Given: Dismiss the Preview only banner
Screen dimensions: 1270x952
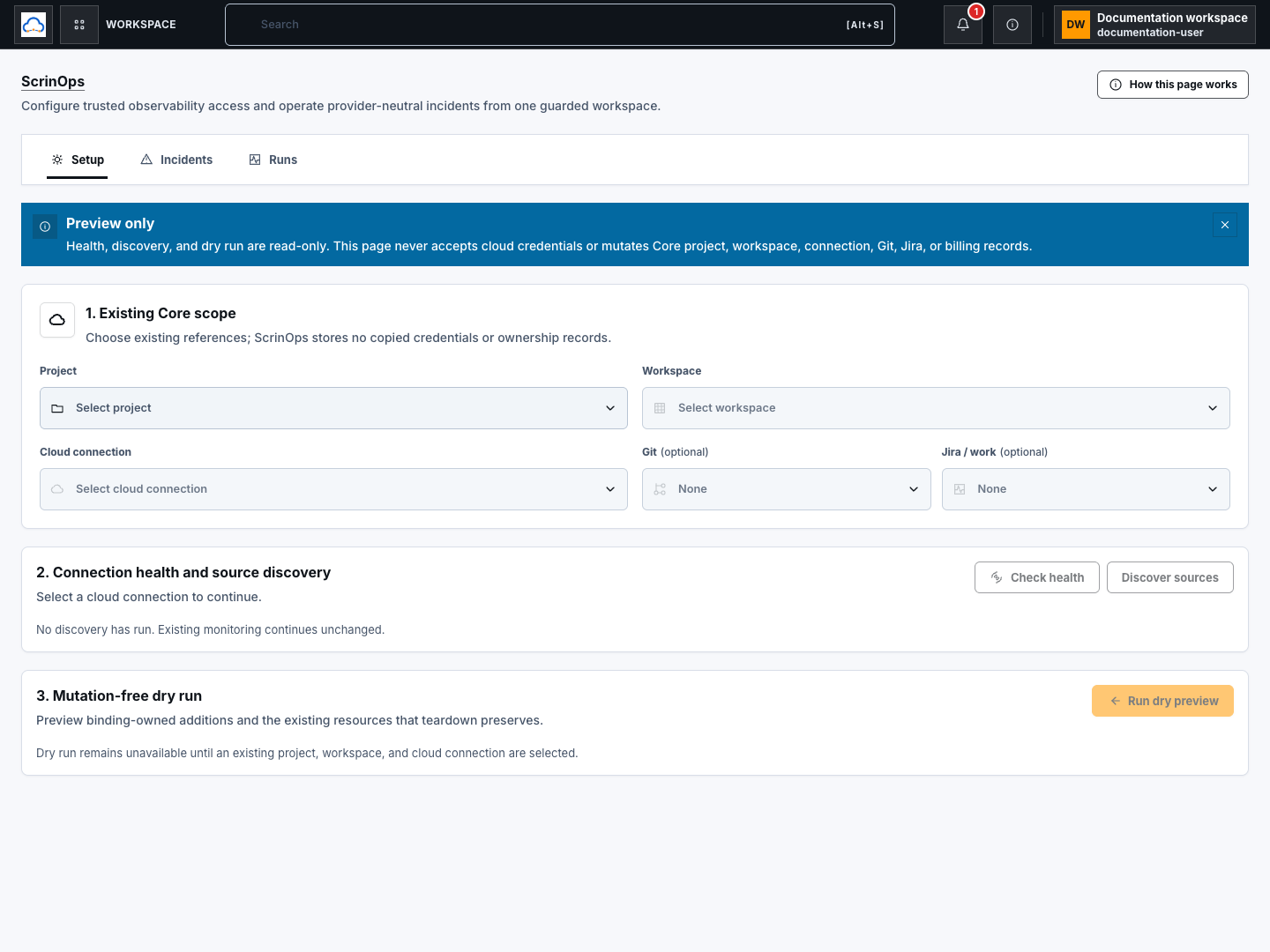Looking at the screenshot, I should [1225, 225].
